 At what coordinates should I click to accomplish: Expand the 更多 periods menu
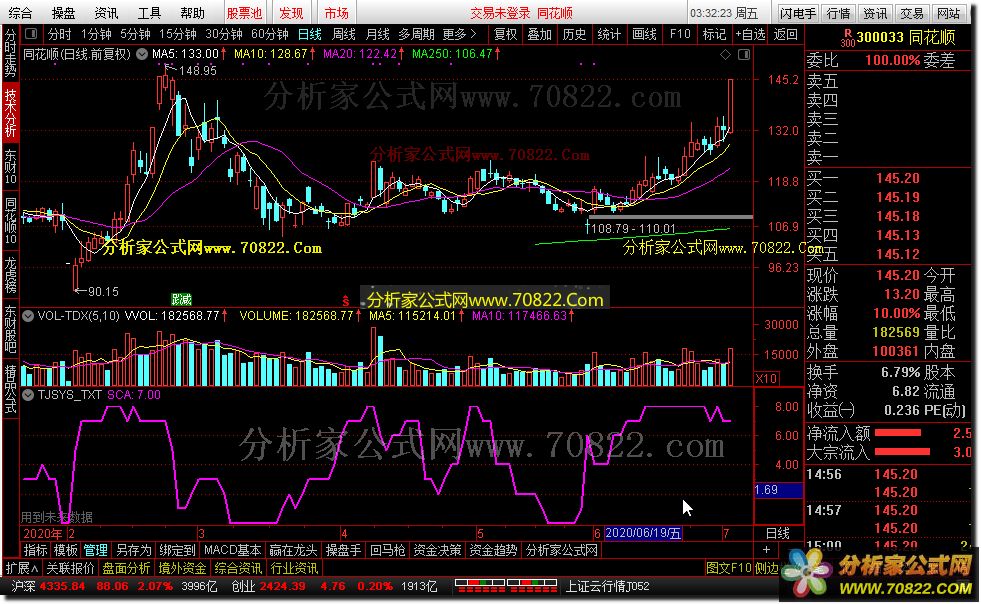(x=459, y=34)
